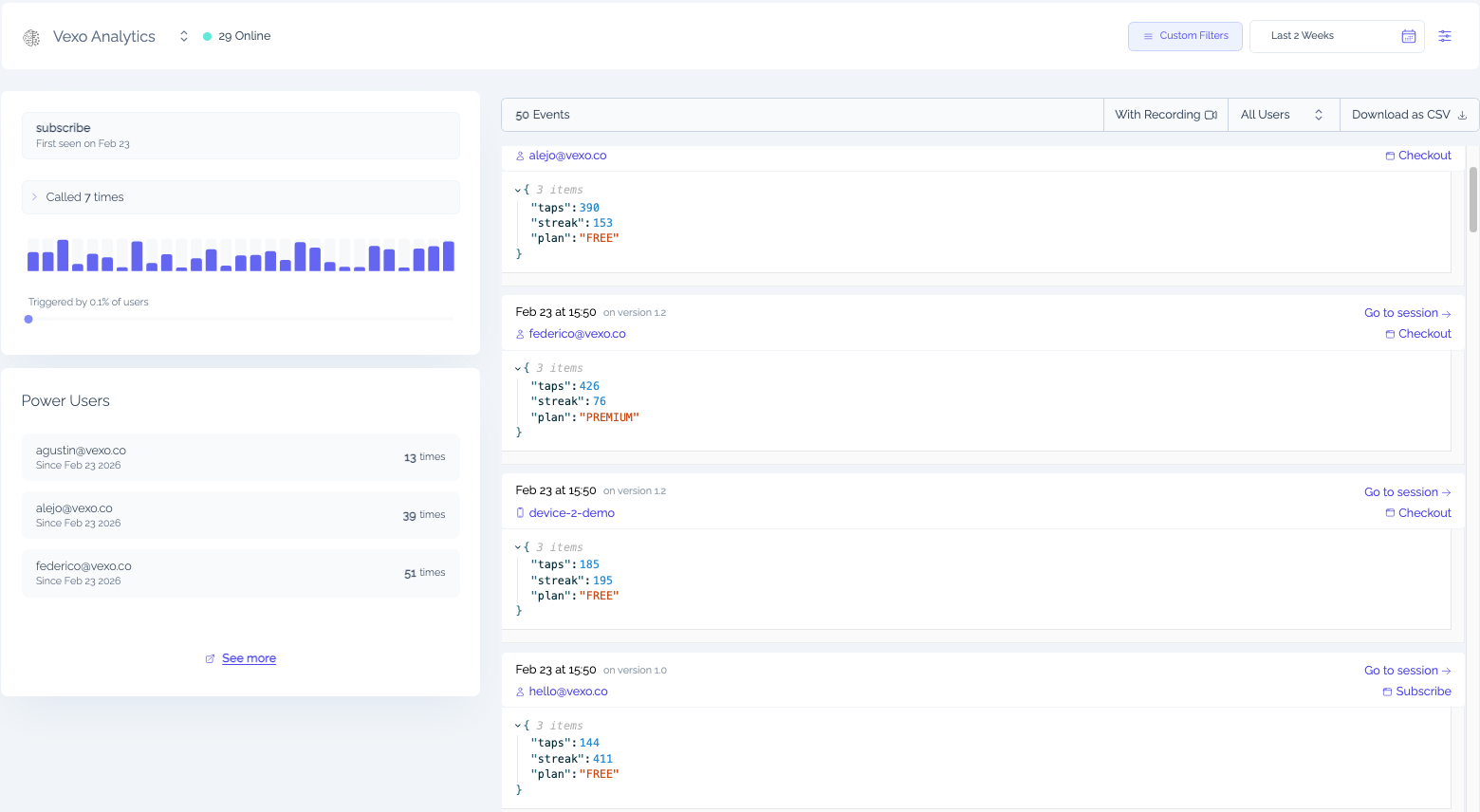Click the slider dot under Triggered by 0.1%

(28, 319)
